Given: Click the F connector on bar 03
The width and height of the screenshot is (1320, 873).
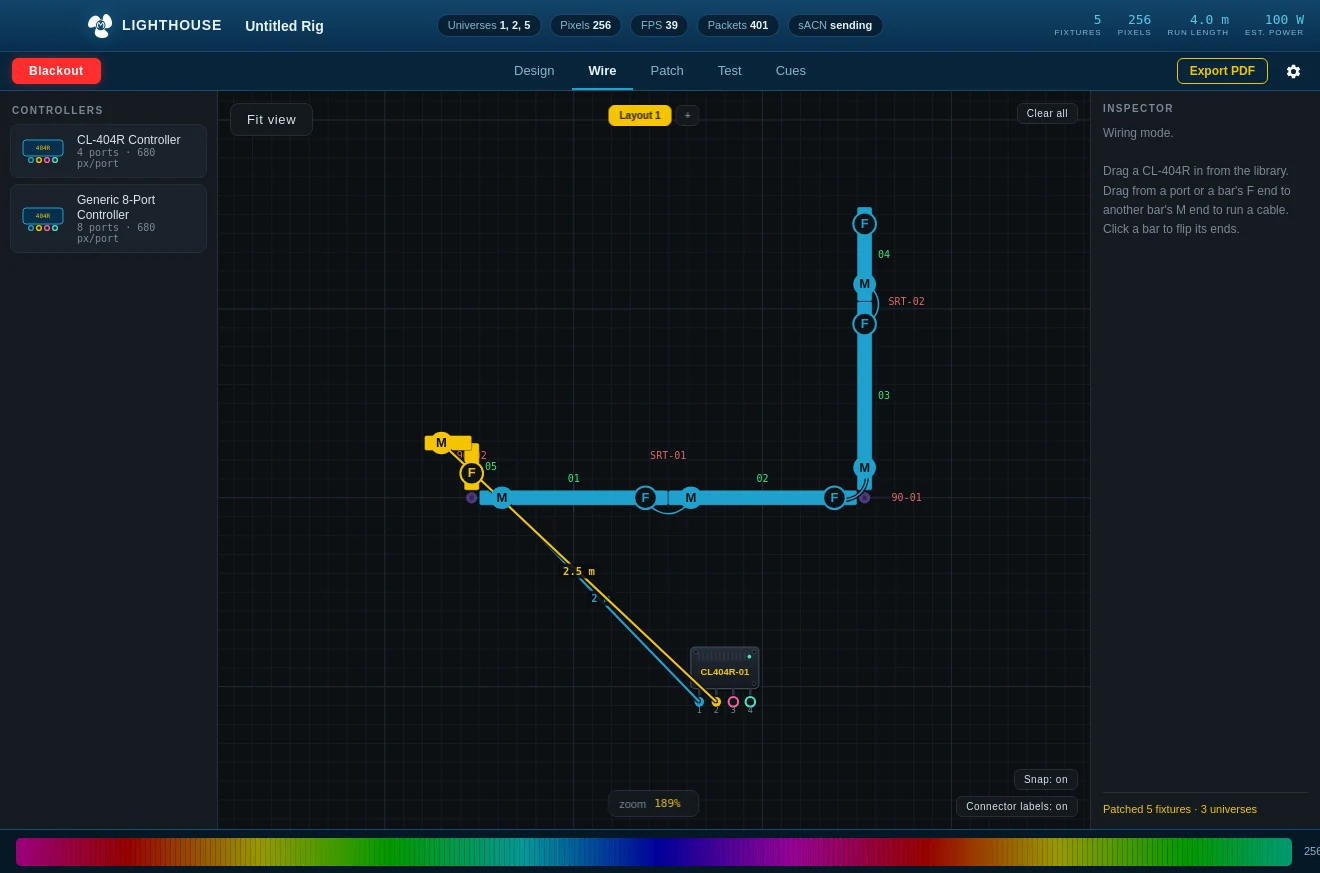Looking at the screenshot, I should coord(865,324).
